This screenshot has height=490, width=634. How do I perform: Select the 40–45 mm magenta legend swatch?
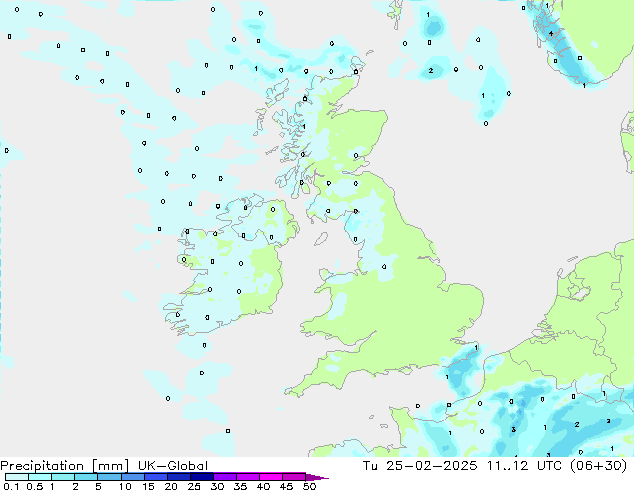[271, 477]
